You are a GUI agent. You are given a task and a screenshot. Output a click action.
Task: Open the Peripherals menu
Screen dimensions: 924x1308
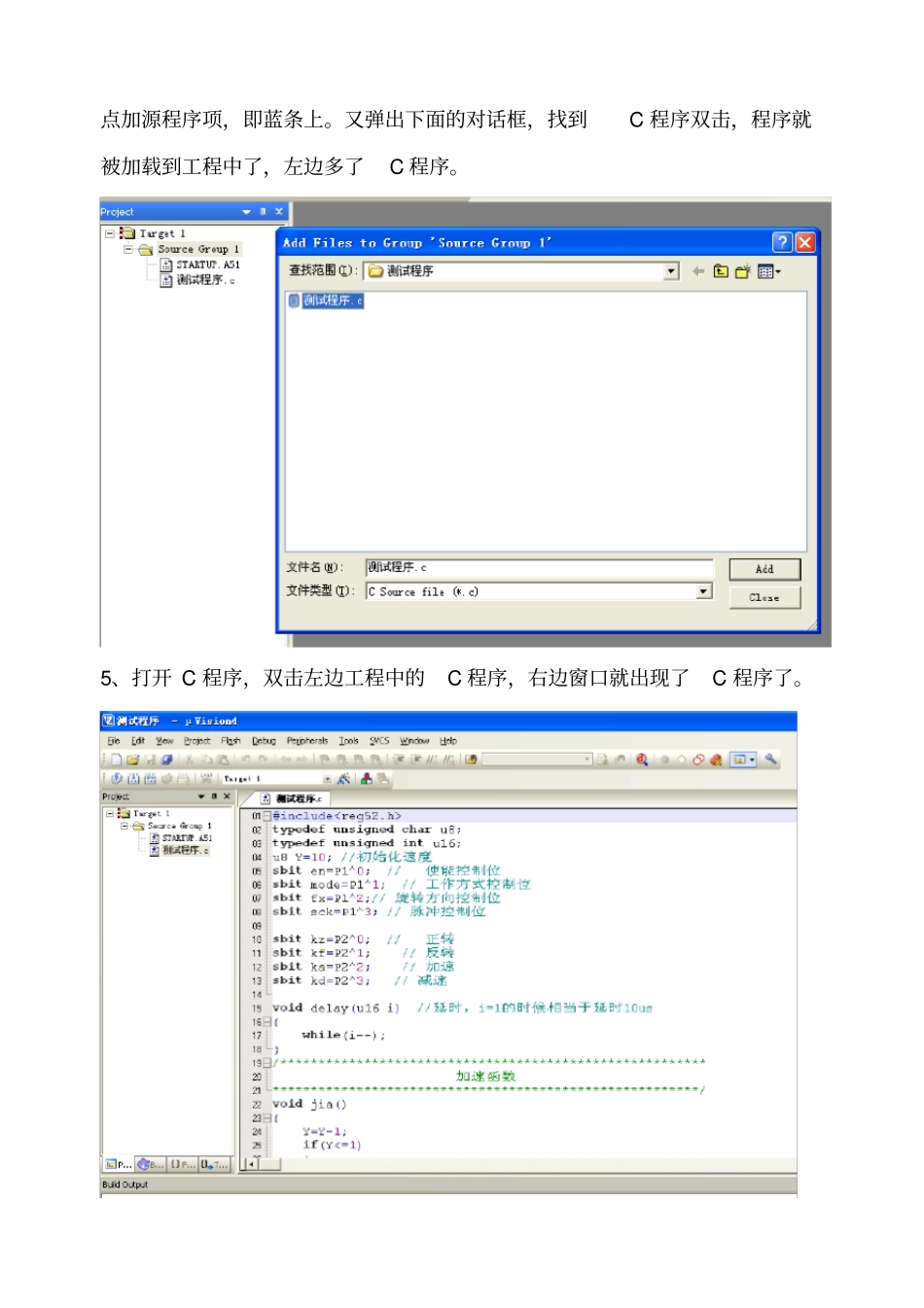click(x=307, y=741)
